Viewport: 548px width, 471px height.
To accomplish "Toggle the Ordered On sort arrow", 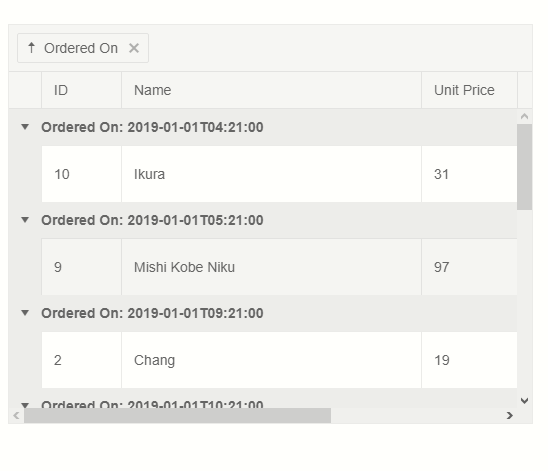I will pyautogui.click(x=31, y=48).
